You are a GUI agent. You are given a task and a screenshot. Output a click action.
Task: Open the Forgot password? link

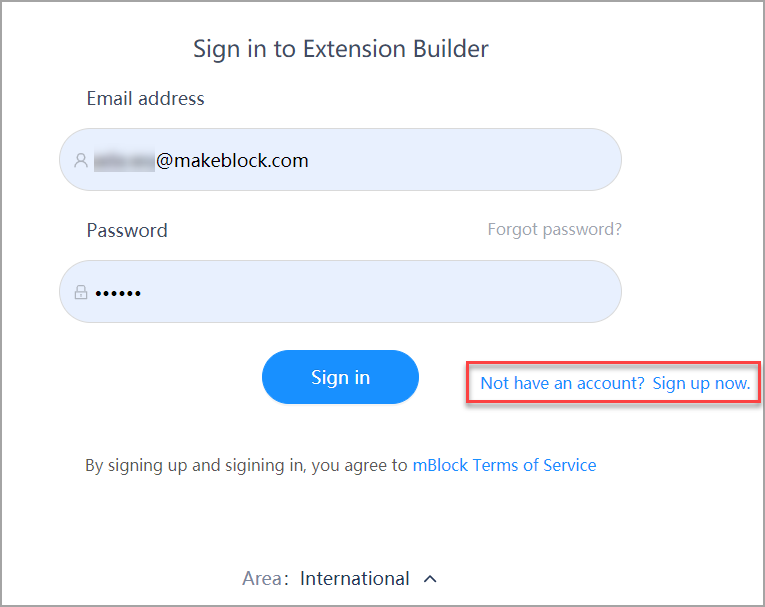(555, 229)
